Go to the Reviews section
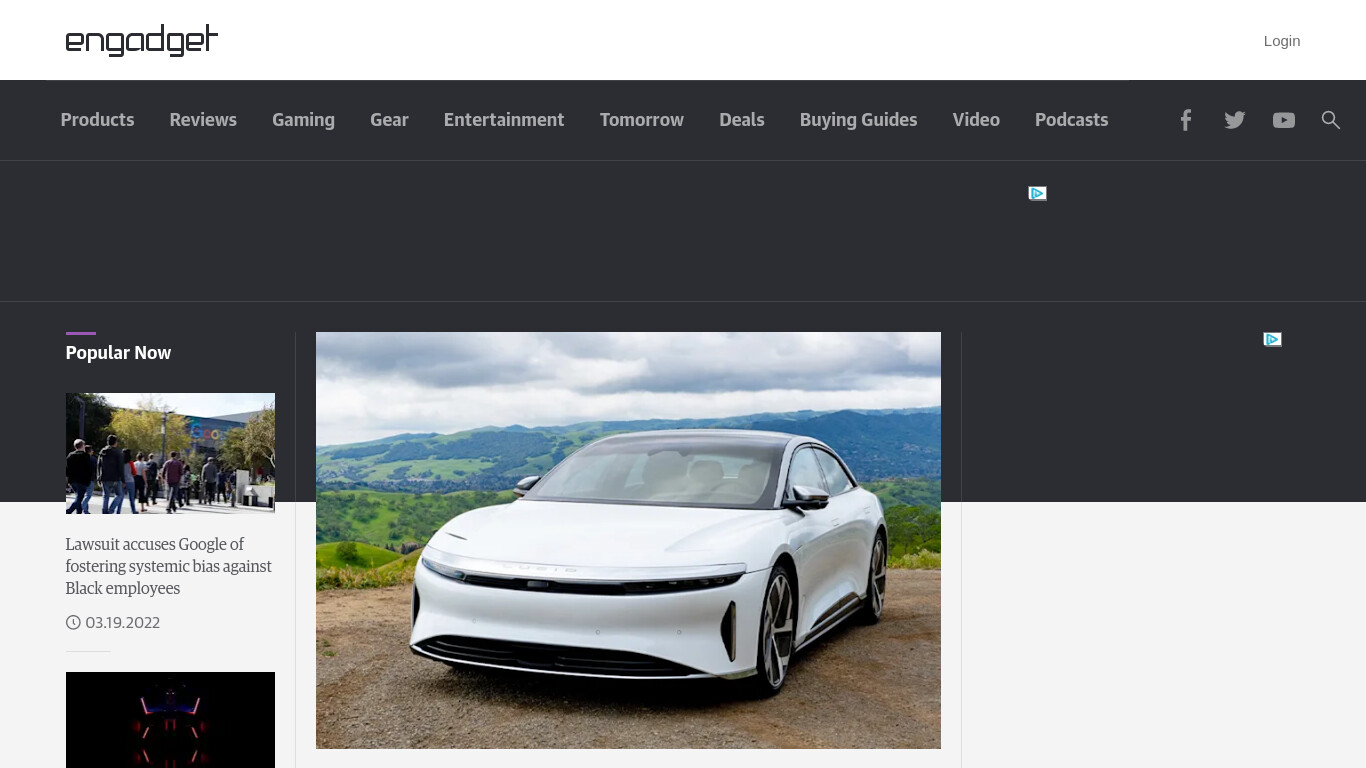The height and width of the screenshot is (768, 1366). point(203,120)
